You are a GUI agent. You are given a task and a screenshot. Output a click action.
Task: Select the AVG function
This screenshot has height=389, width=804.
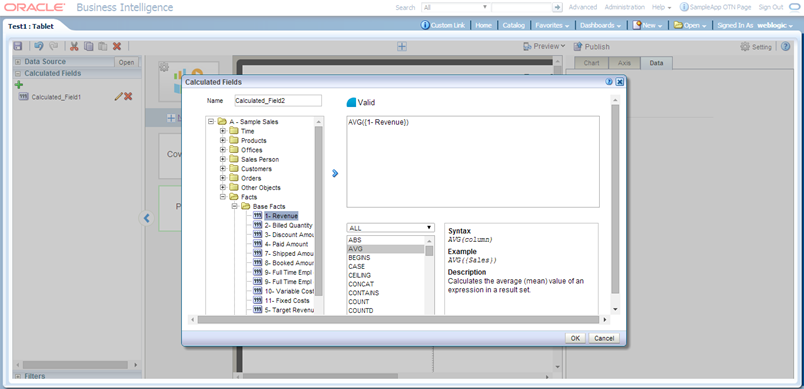click(x=386, y=249)
